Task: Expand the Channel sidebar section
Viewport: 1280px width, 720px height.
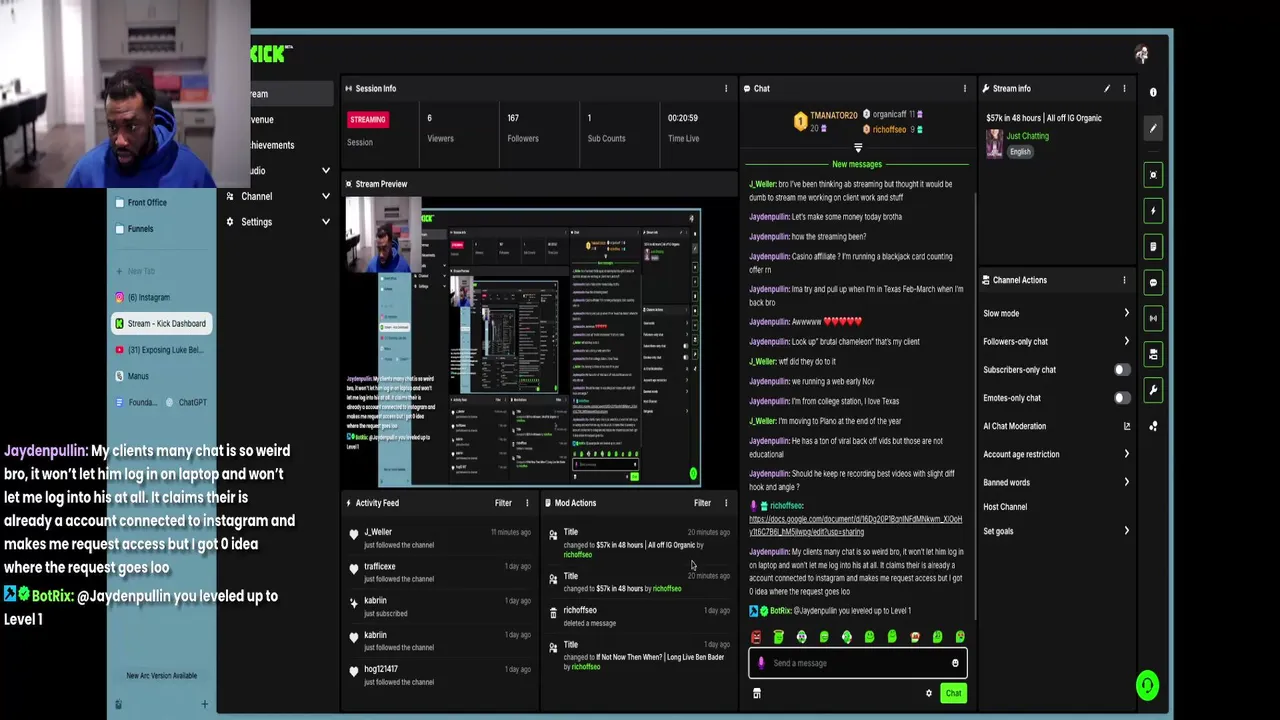Action: [x=325, y=196]
